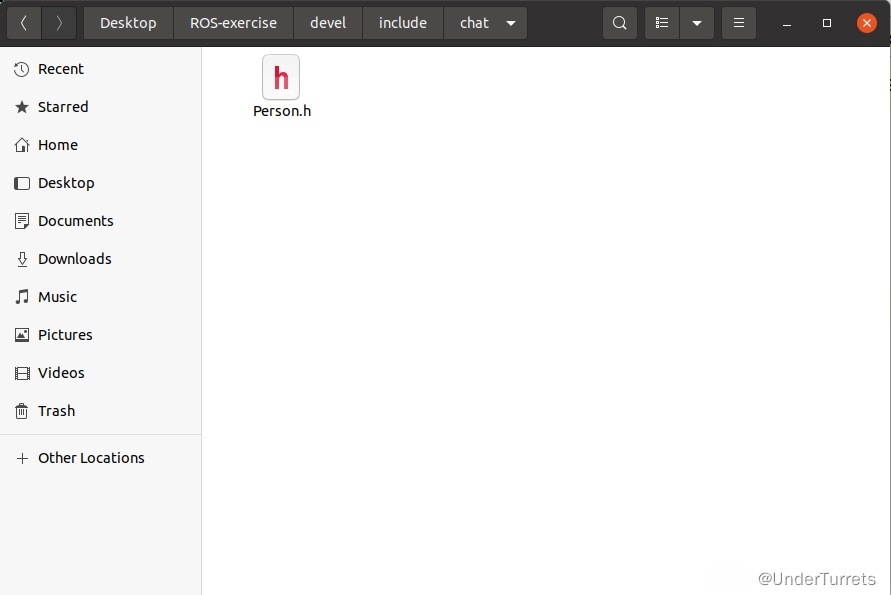This screenshot has height=595, width=891.
Task: Jump to ROS-exercise folder in path bar
Action: pos(233,23)
